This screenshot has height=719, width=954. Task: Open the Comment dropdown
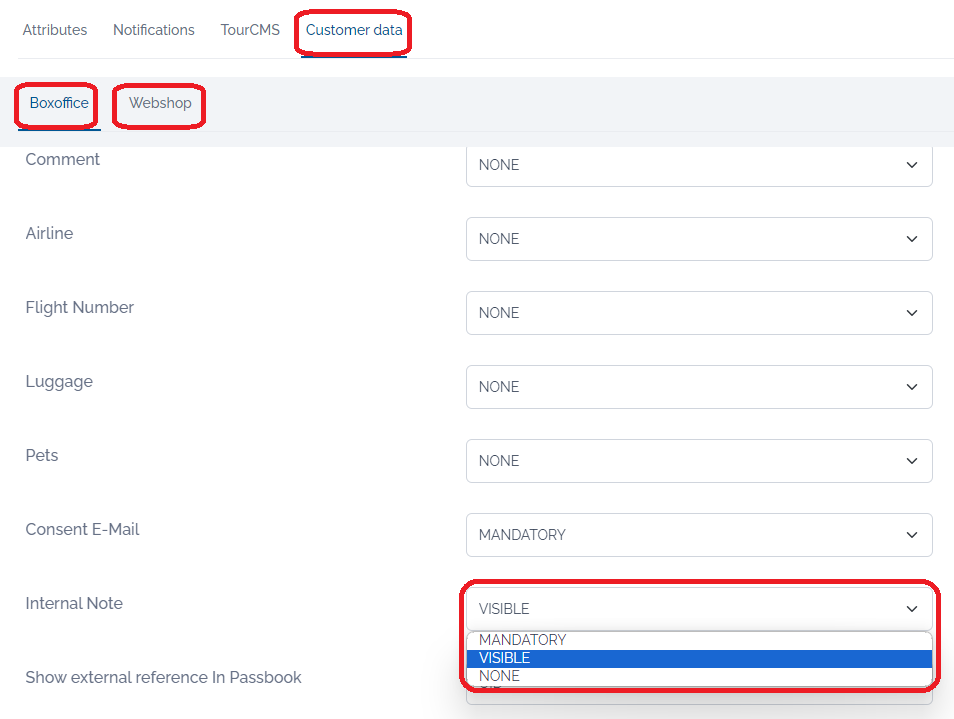(x=699, y=165)
